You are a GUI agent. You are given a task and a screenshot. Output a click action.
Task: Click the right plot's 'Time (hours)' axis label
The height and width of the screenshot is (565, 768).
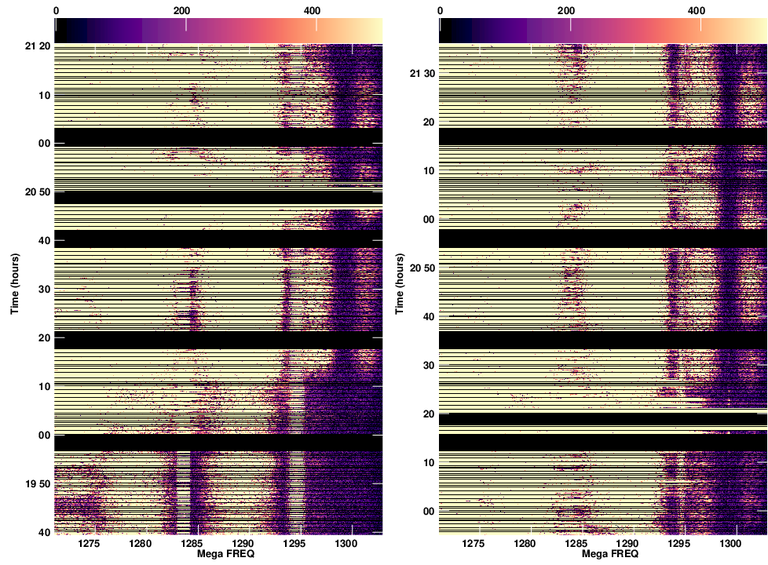[401, 288]
